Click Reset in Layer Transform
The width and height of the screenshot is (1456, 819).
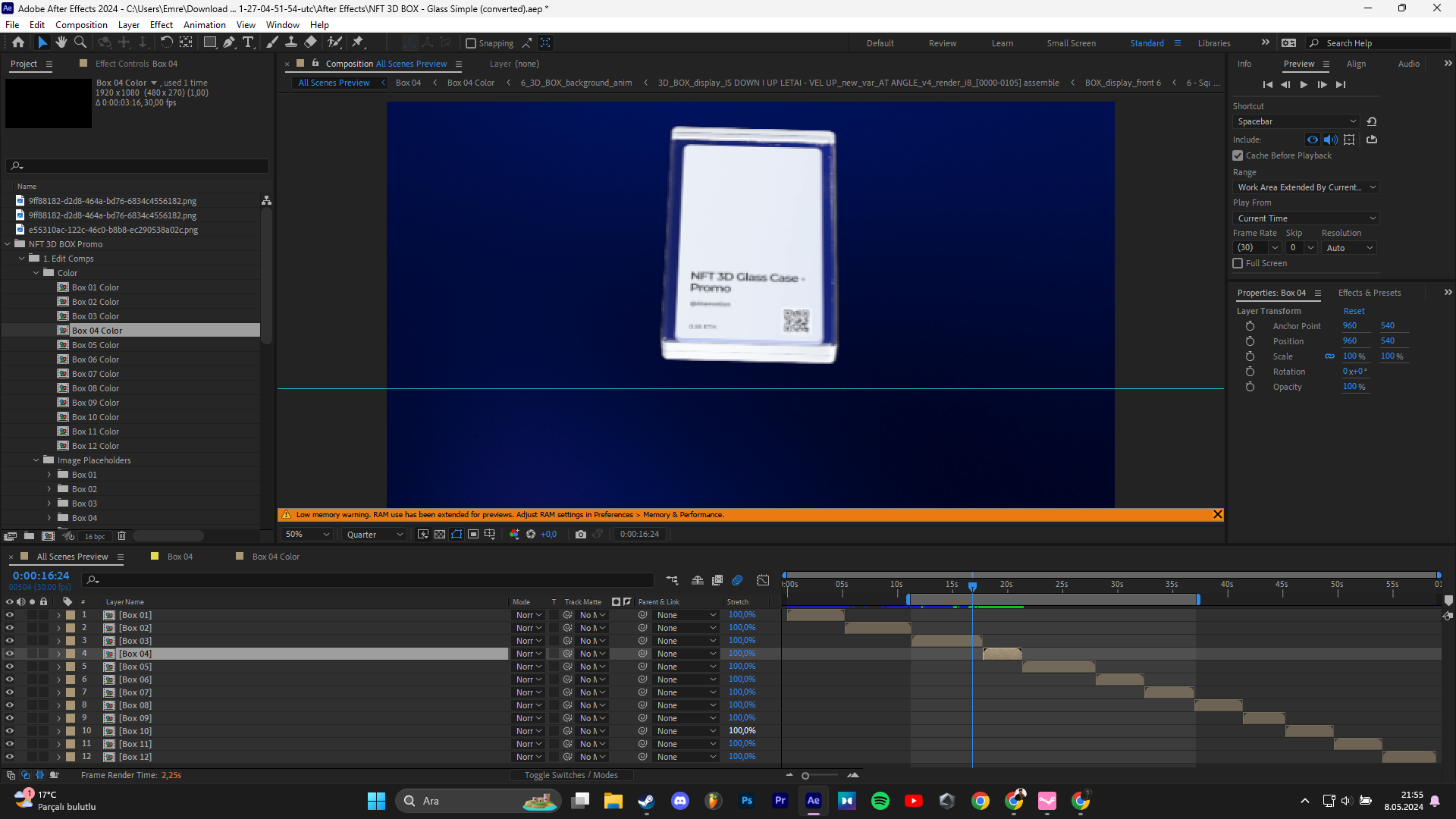[x=1354, y=311]
